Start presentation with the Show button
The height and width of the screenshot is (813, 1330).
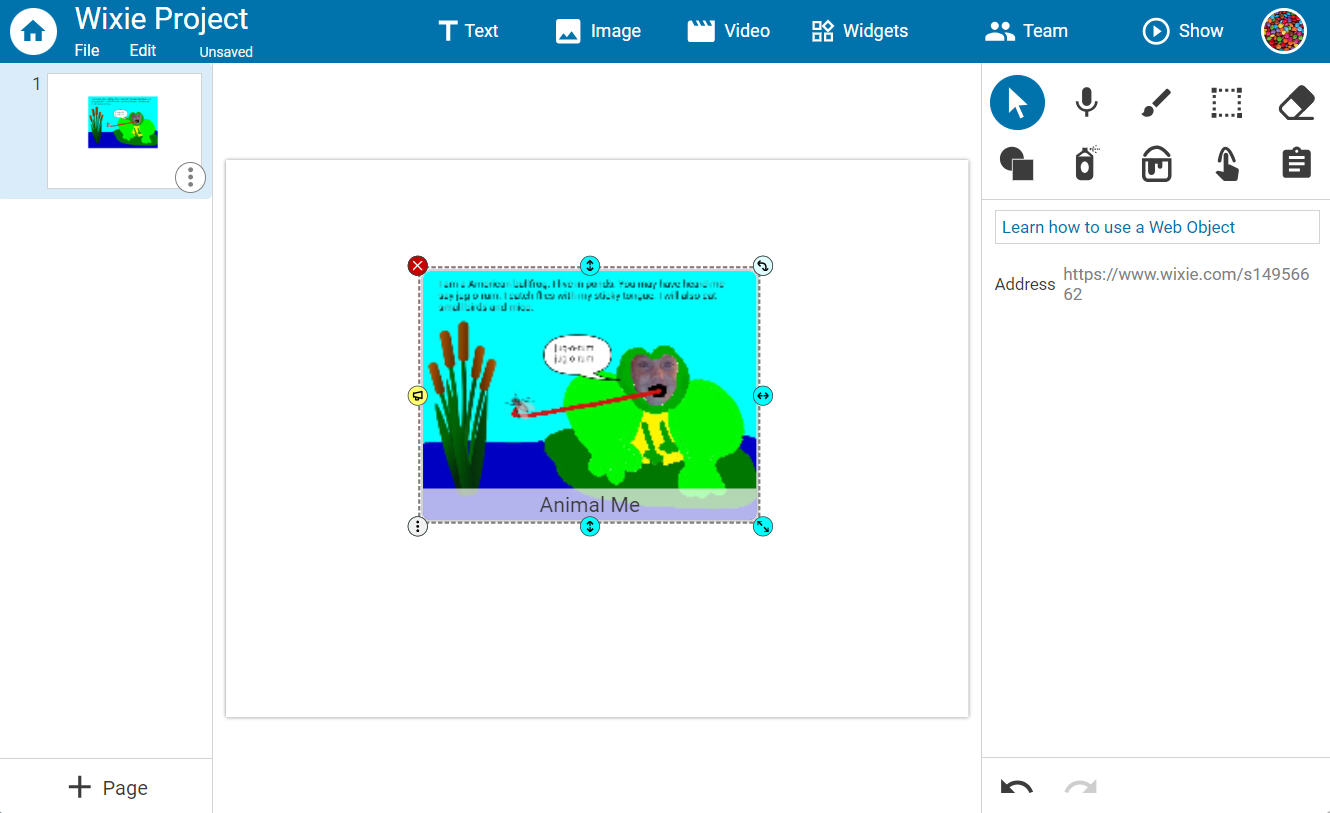point(1183,31)
